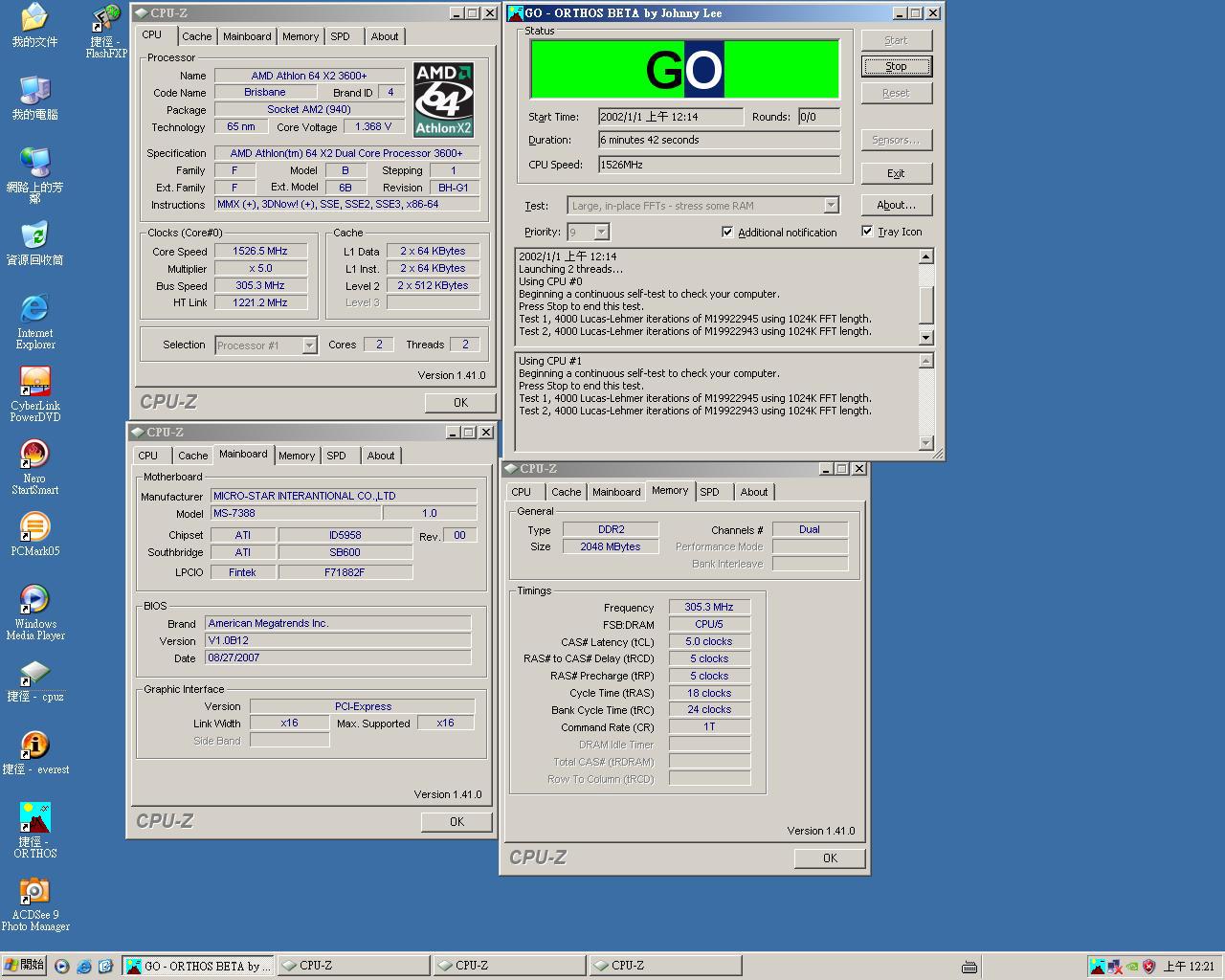Image resolution: width=1225 pixels, height=980 pixels.
Task: Click the Core Voltage value 1.368 V
Action: 373,126
